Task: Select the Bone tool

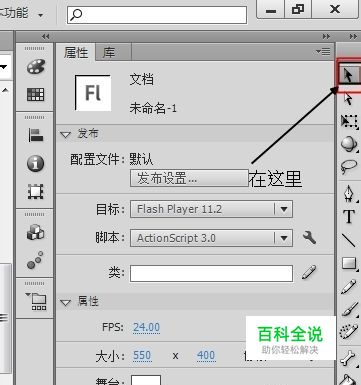Action: click(x=349, y=358)
